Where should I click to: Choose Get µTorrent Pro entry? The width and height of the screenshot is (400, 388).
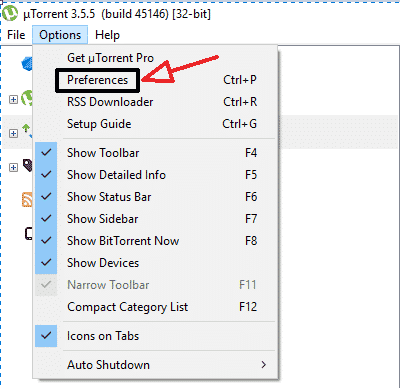110,58
